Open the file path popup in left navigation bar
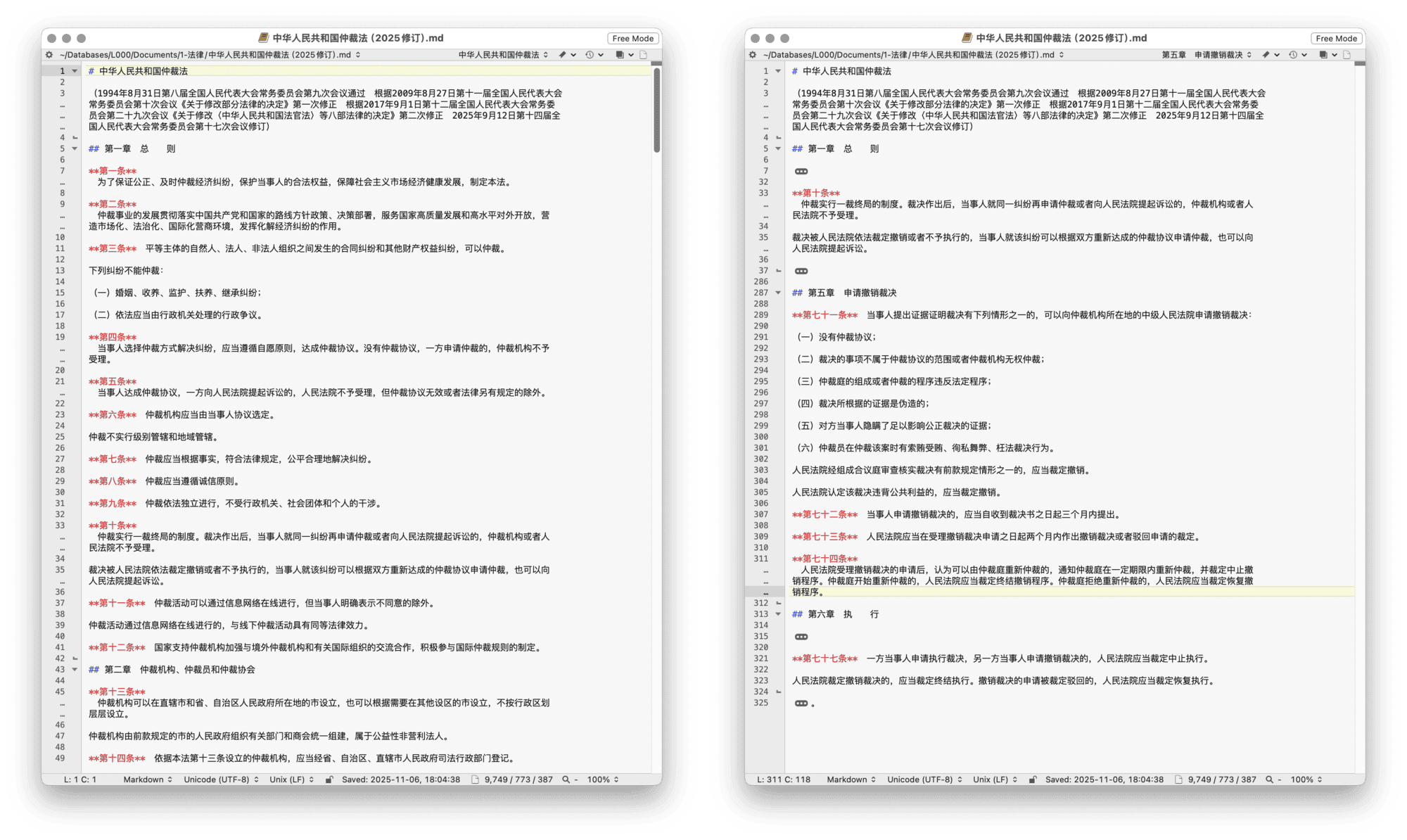This screenshot has width=1407, height=840. point(210,55)
